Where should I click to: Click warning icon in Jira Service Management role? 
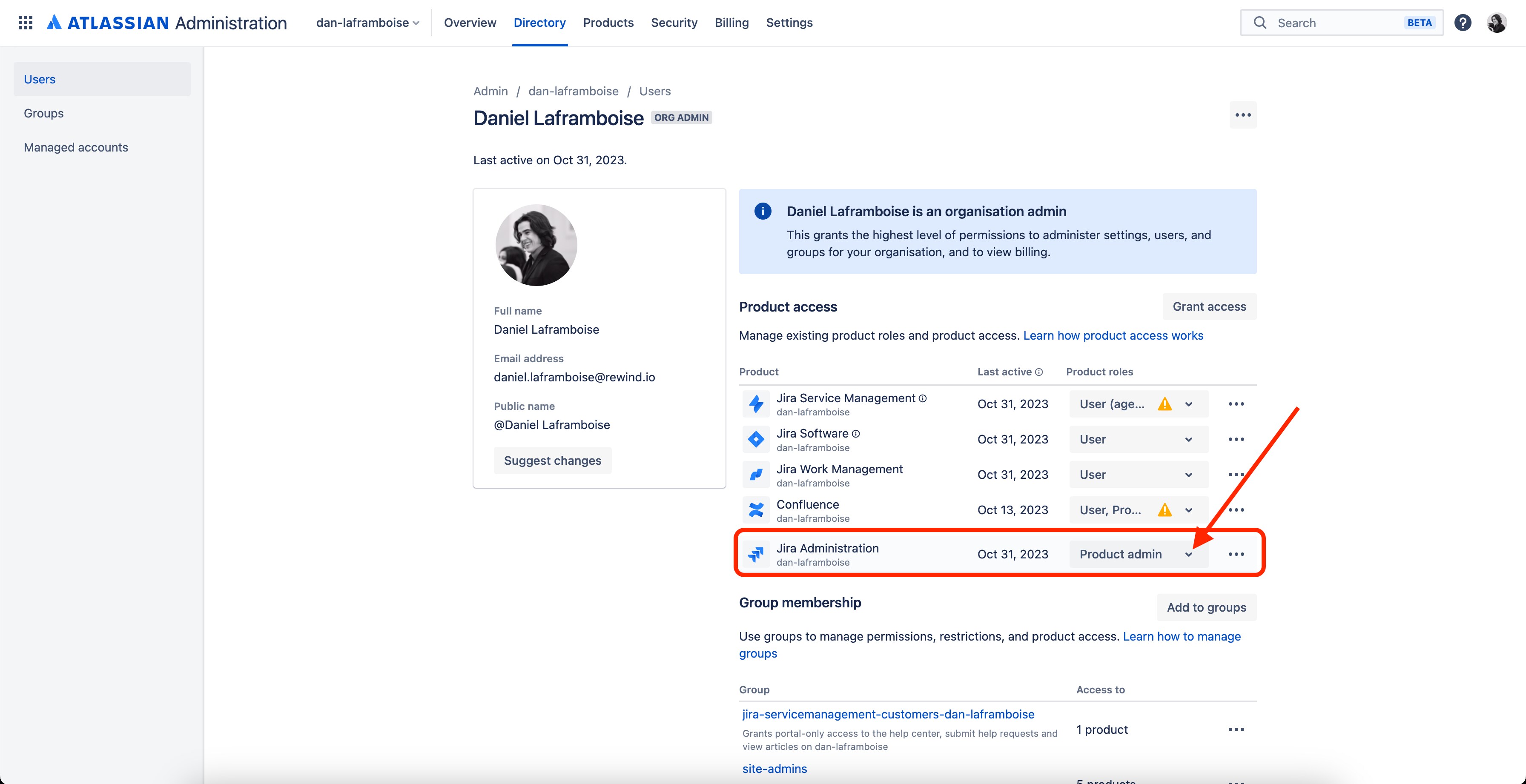point(1165,404)
